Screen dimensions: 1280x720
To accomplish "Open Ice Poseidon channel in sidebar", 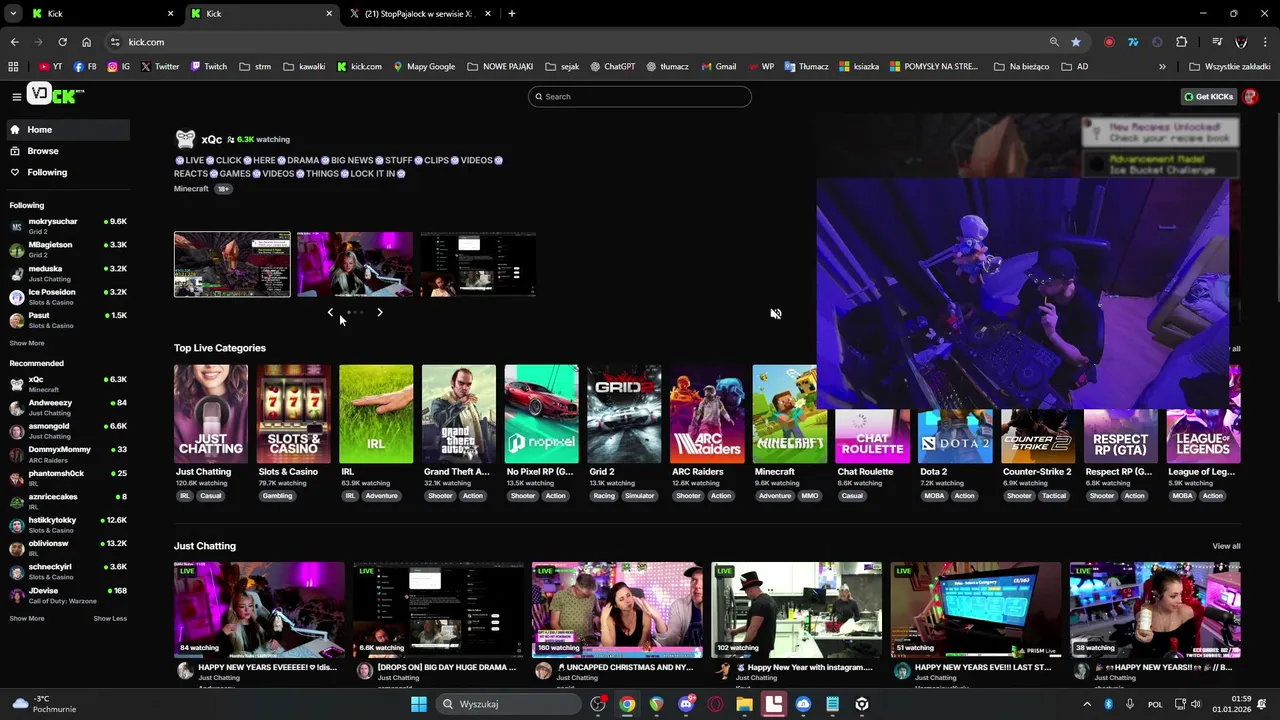I will [x=68, y=297].
